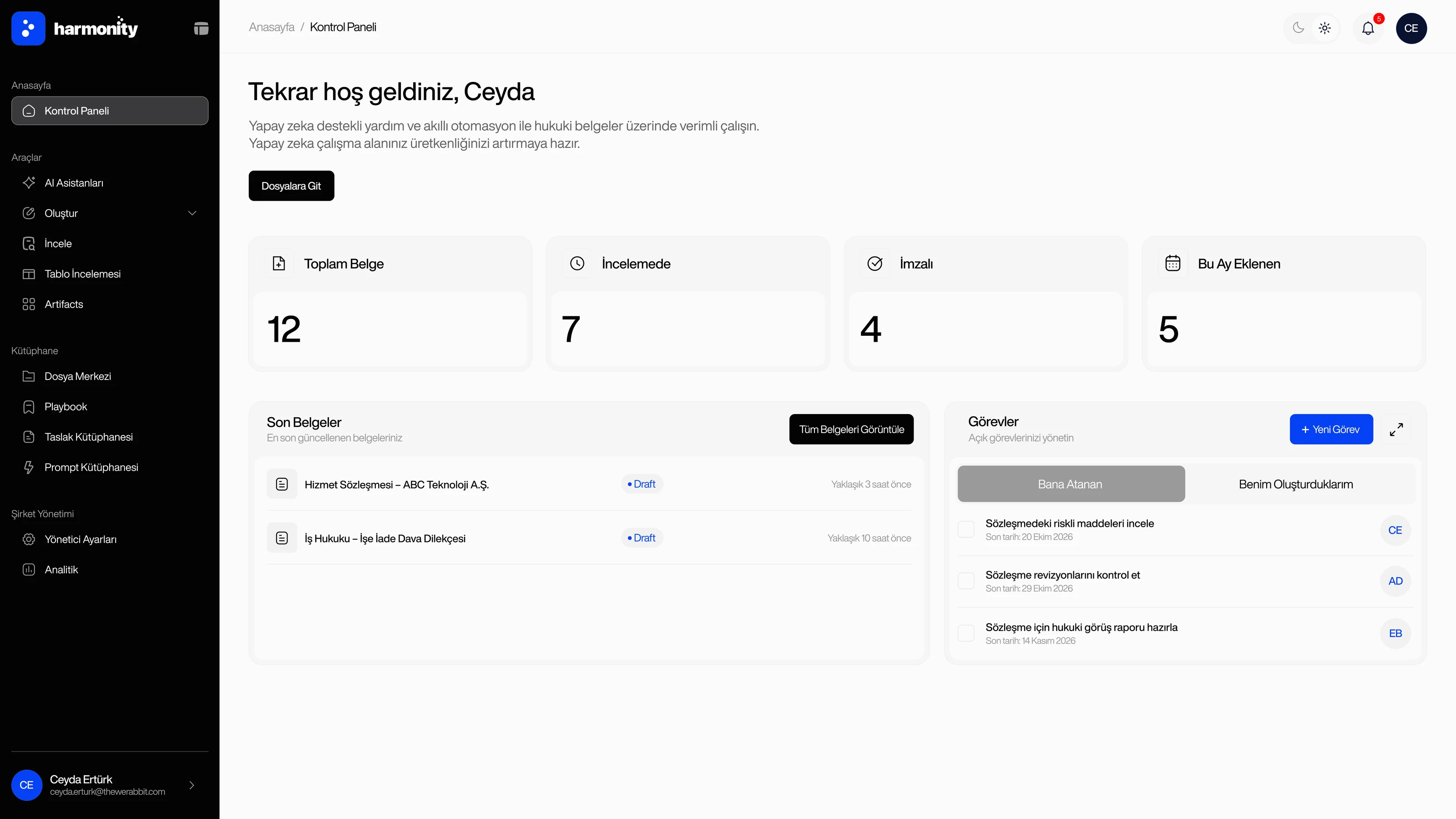Click İmzalı check-circle icon
Screen dimensions: 1456x819
[875, 263]
